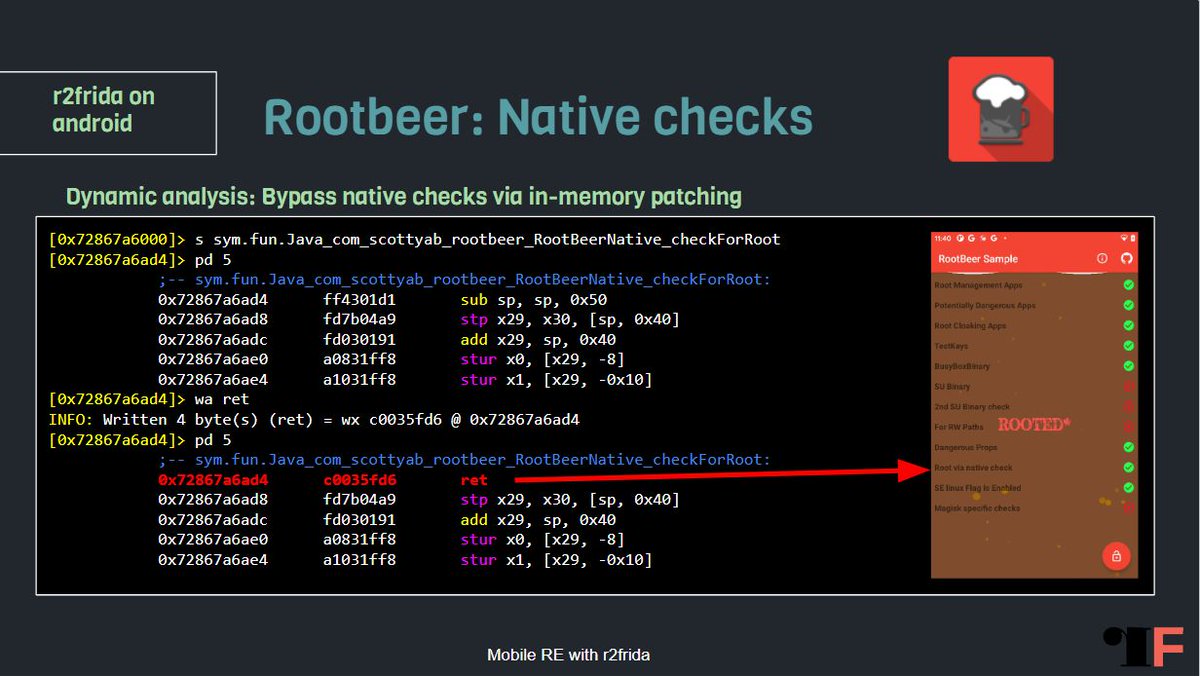Select the 'SE linux Flag Is Enabled' label
Screen dimensions: 1200x676
tap(977, 488)
